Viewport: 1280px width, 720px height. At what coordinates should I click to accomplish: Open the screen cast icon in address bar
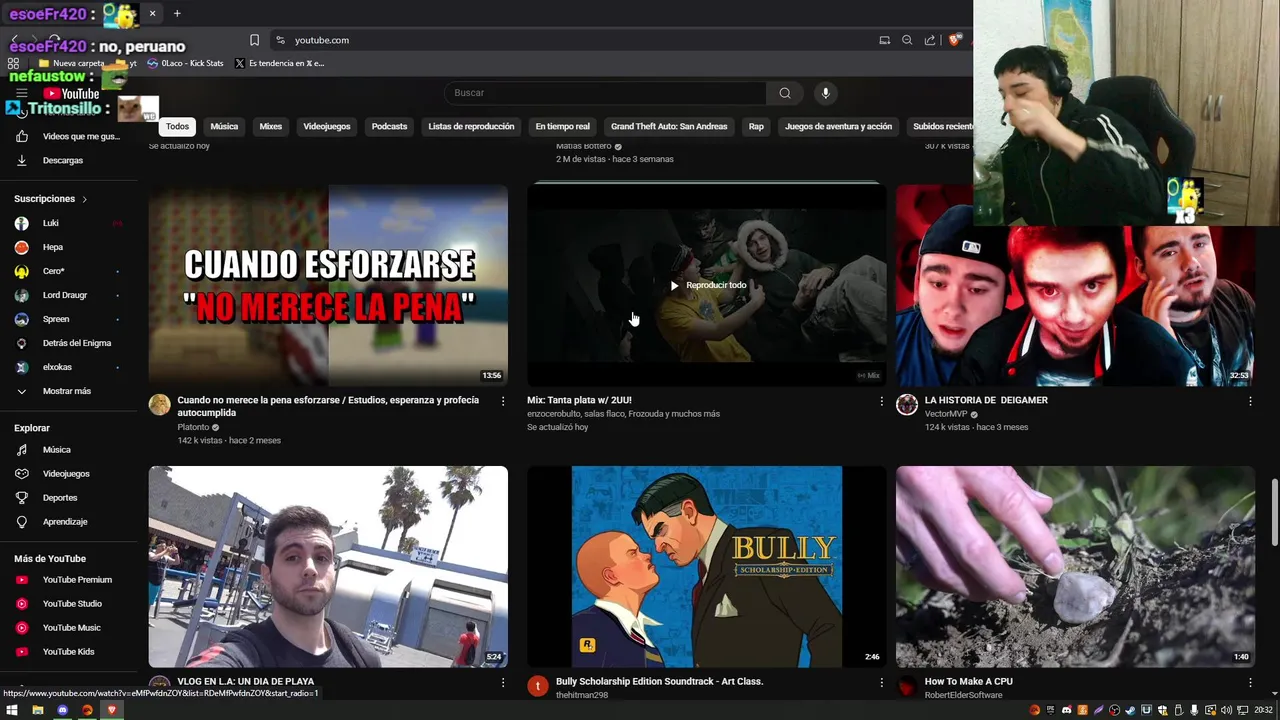click(x=884, y=40)
